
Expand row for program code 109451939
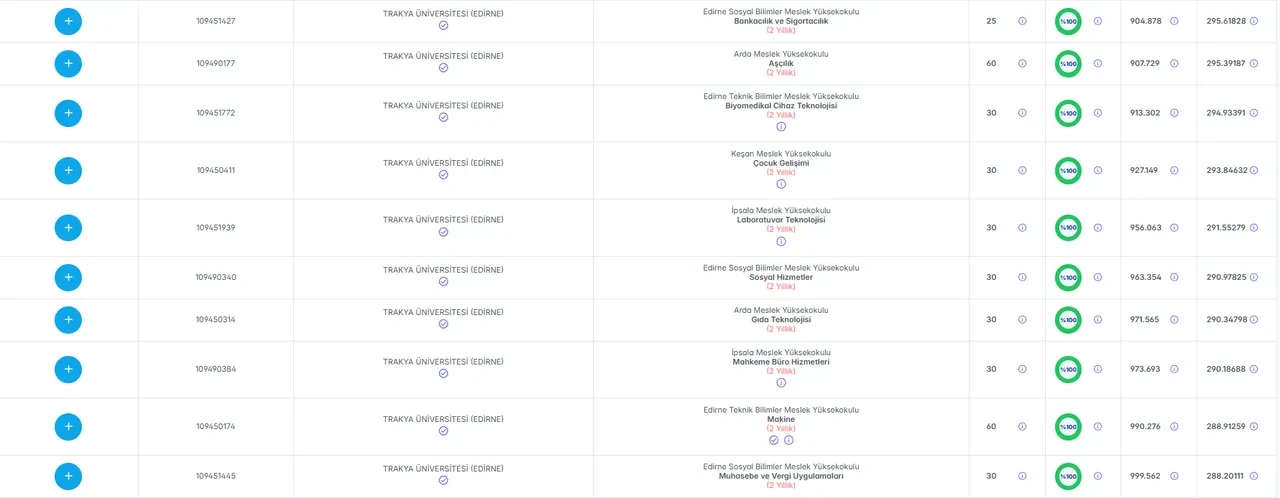[x=68, y=227]
